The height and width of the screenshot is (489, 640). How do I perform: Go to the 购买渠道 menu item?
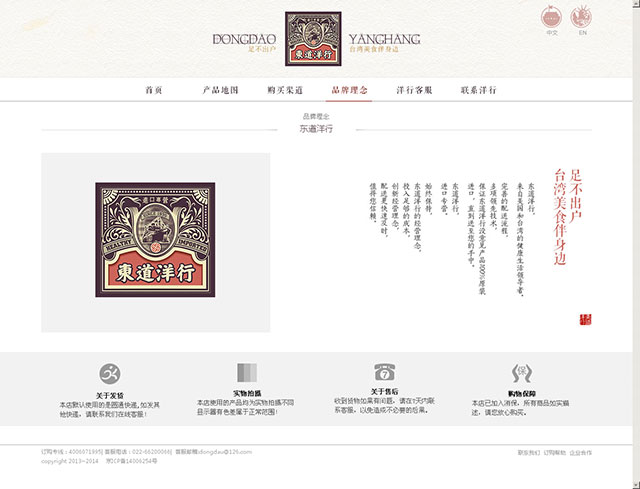point(285,90)
